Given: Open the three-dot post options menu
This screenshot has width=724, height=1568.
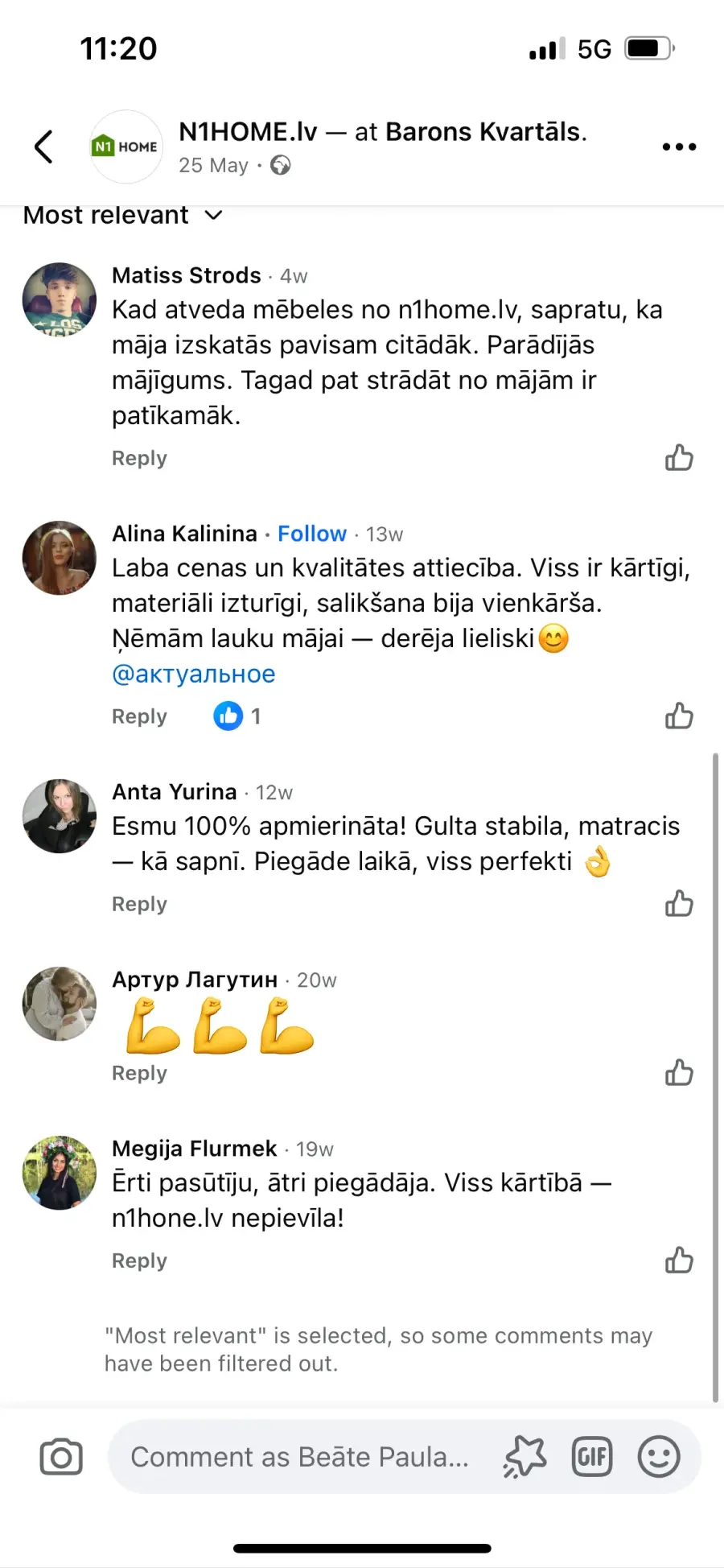Looking at the screenshot, I should click(x=679, y=146).
